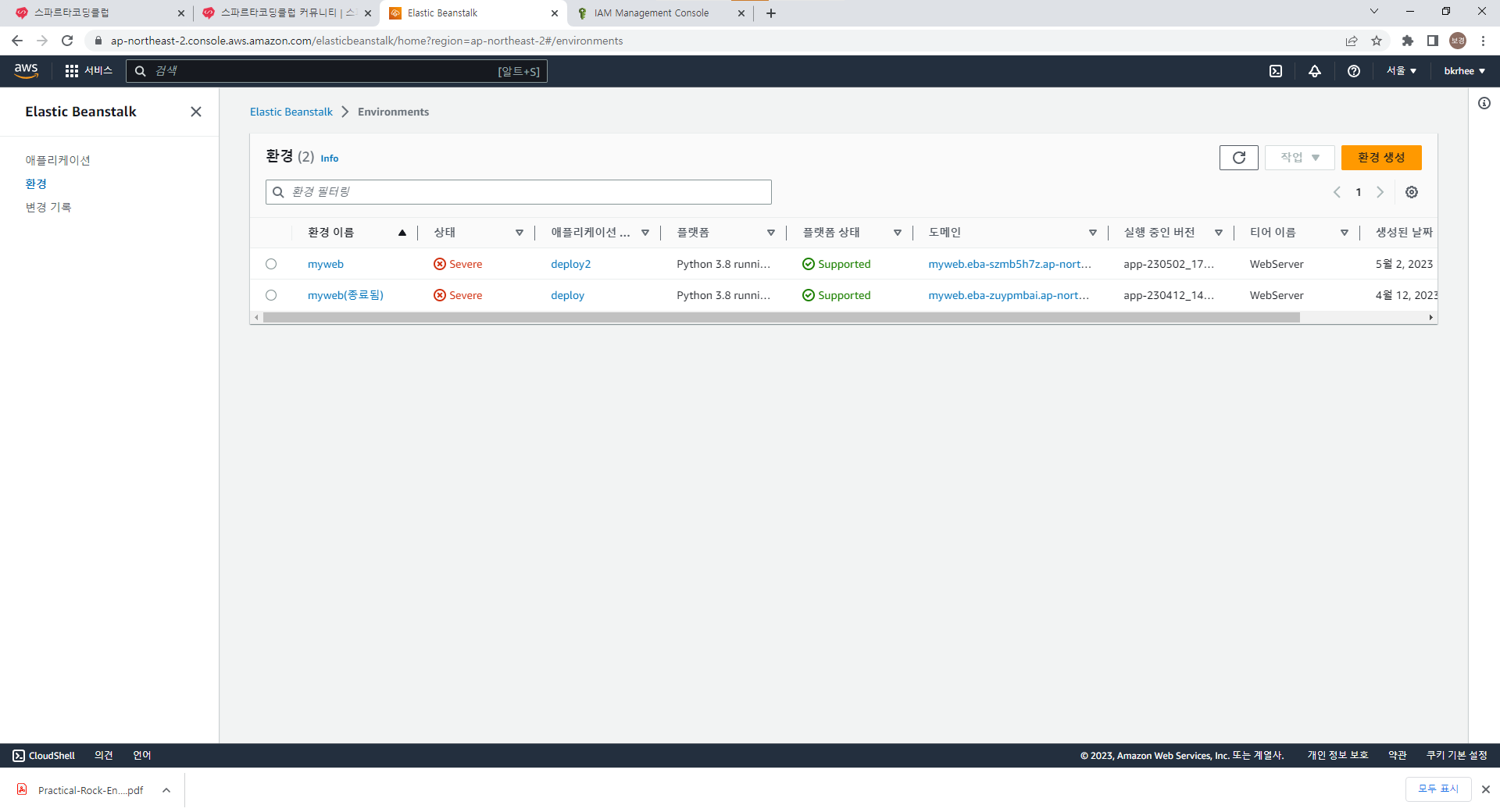Viewport: 1500px width, 812px height.
Task: Open the myweb.eba-szmb5h7z domain link
Action: click(x=1010, y=264)
